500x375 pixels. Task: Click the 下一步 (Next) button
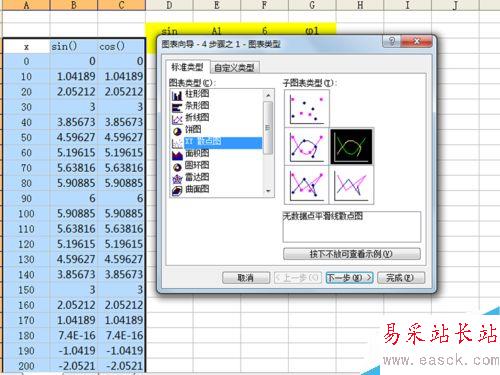coord(349,278)
